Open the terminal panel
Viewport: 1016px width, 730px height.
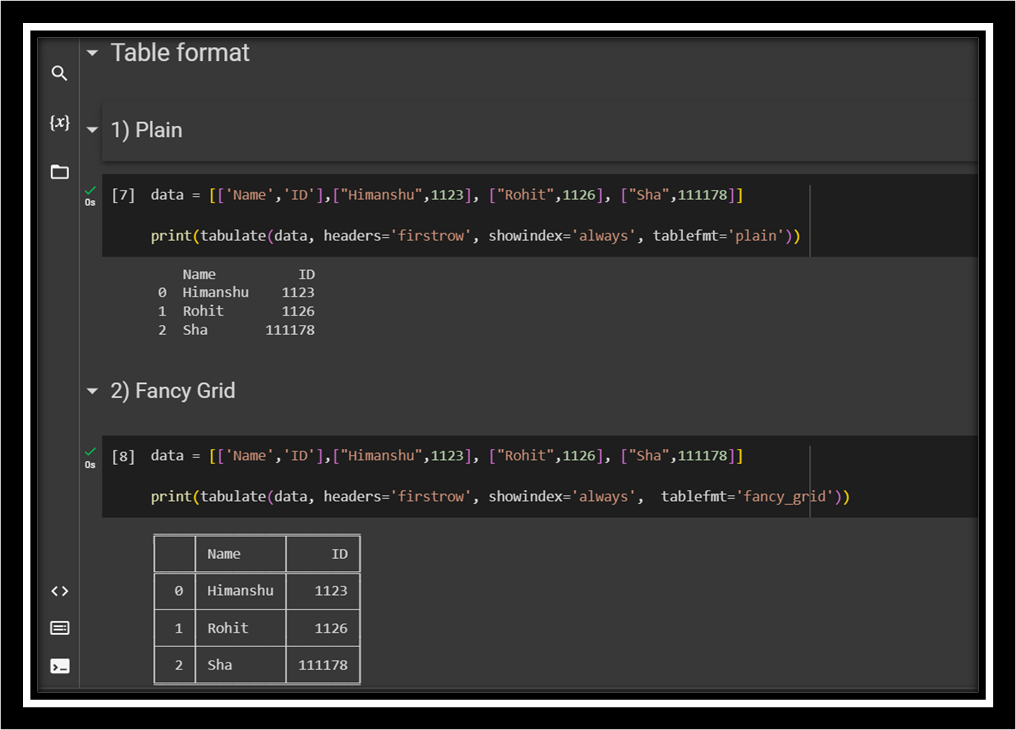[x=59, y=666]
